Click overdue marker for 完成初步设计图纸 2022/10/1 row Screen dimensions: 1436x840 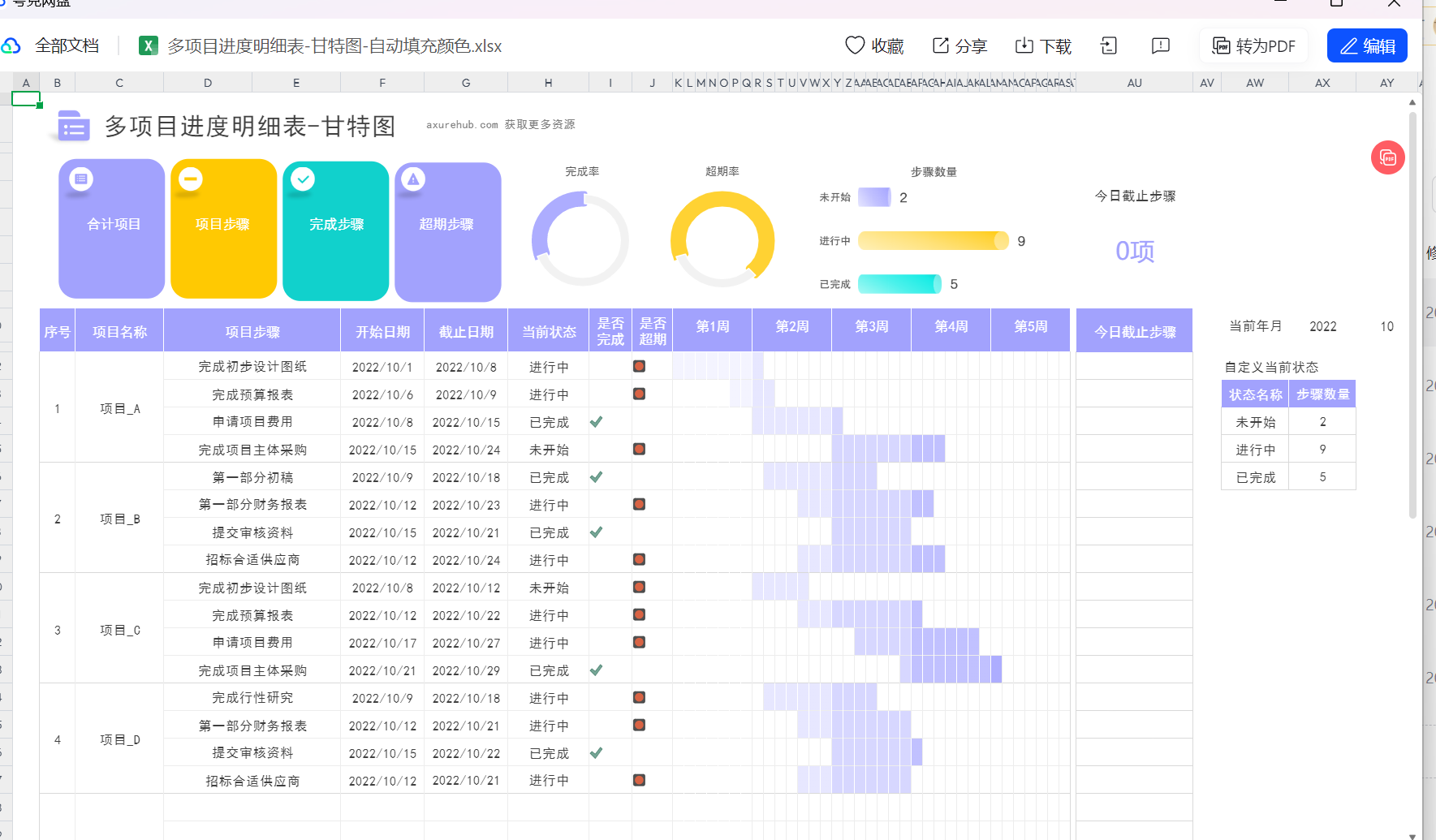tap(640, 366)
